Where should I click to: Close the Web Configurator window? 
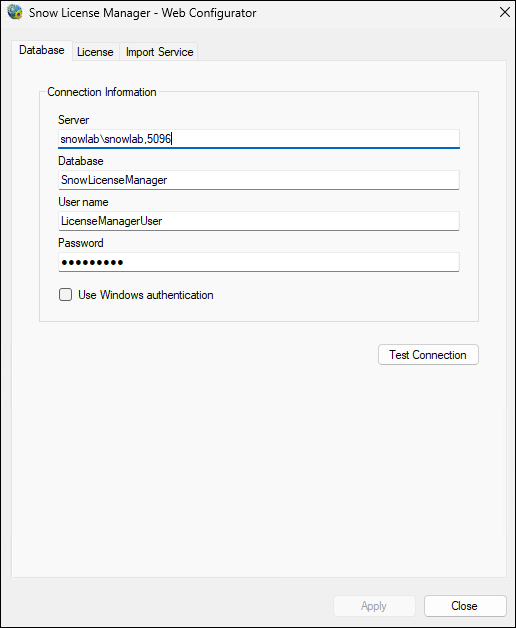point(505,12)
